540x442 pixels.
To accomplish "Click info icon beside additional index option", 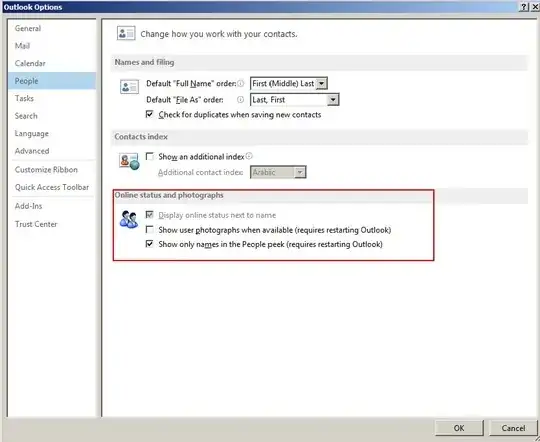I will tap(249, 156).
